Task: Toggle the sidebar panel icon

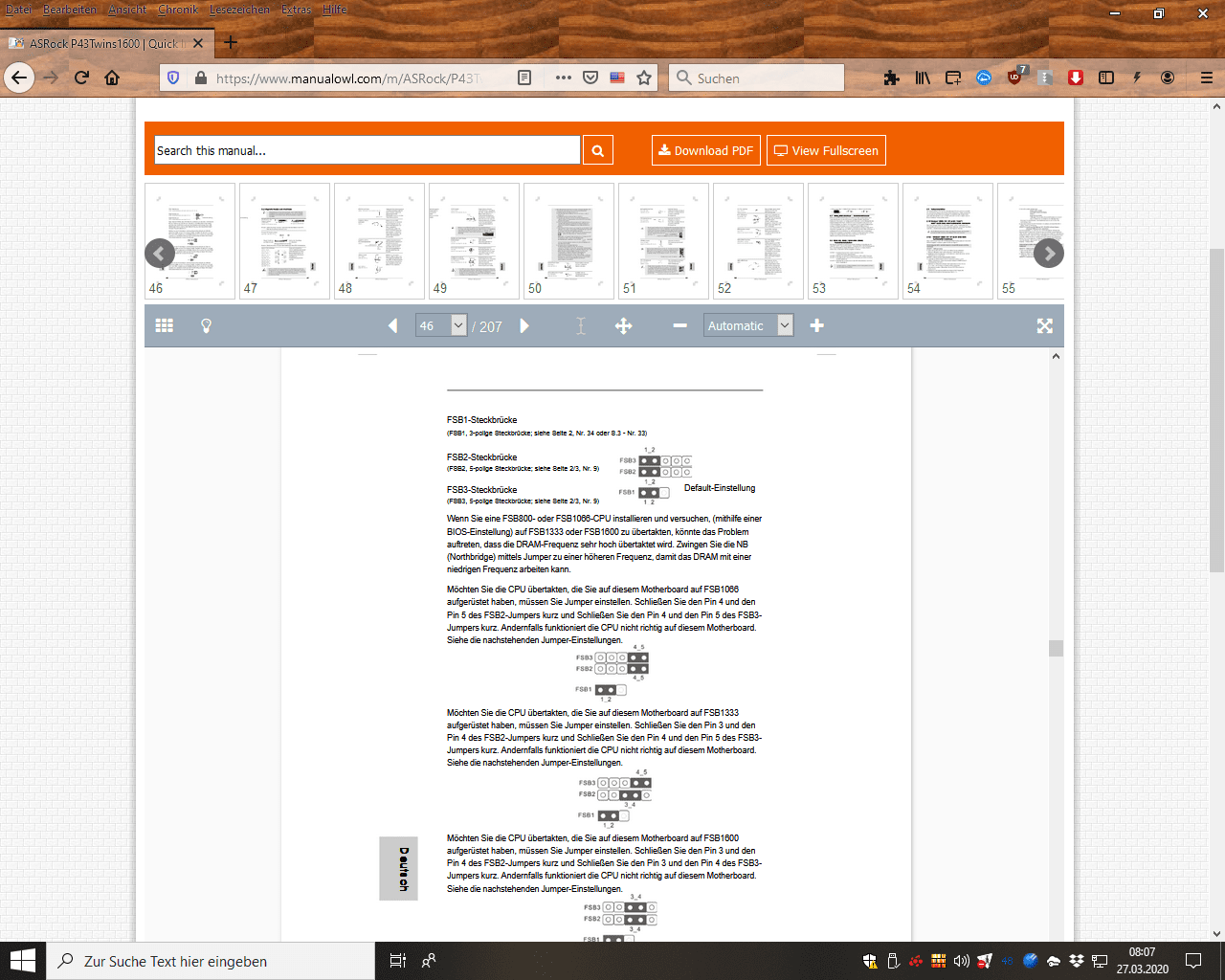Action: point(1106,78)
